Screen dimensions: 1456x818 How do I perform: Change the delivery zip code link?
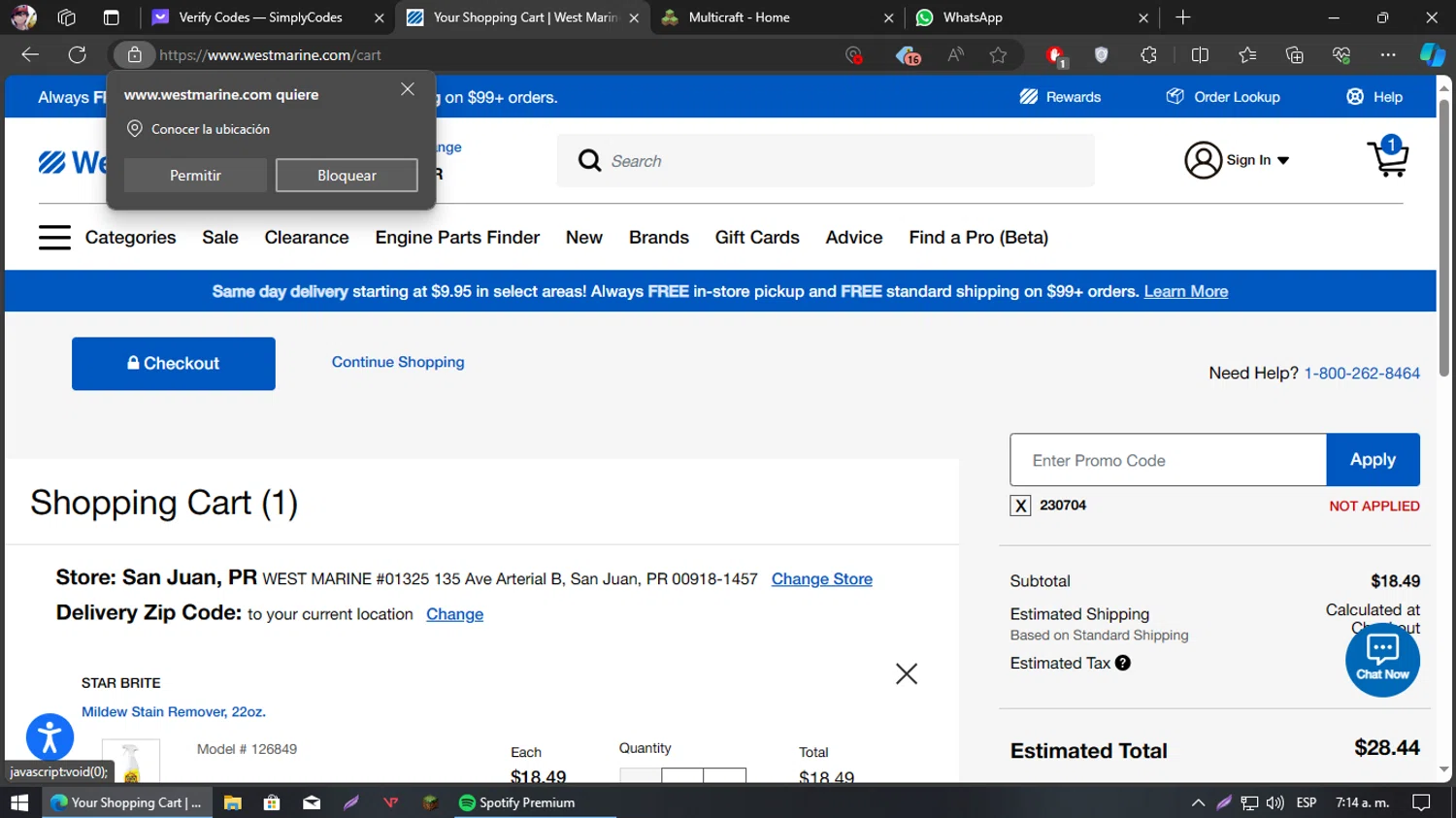(454, 614)
